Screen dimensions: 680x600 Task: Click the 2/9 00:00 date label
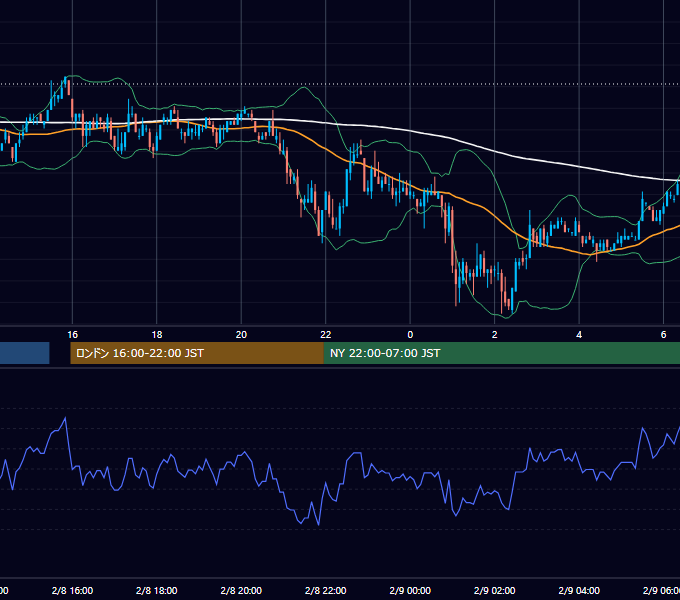tap(410, 590)
